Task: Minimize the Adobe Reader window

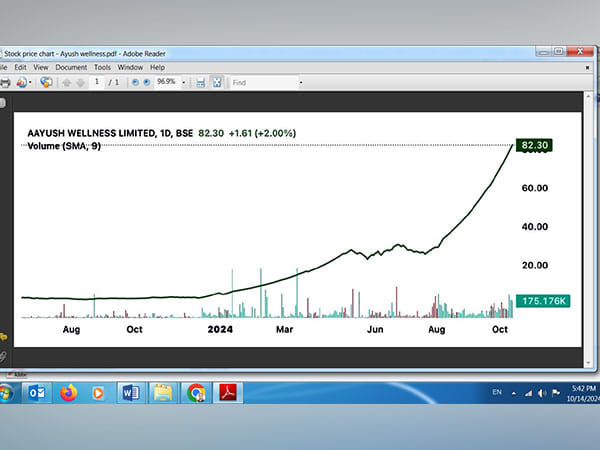Action: point(543,52)
